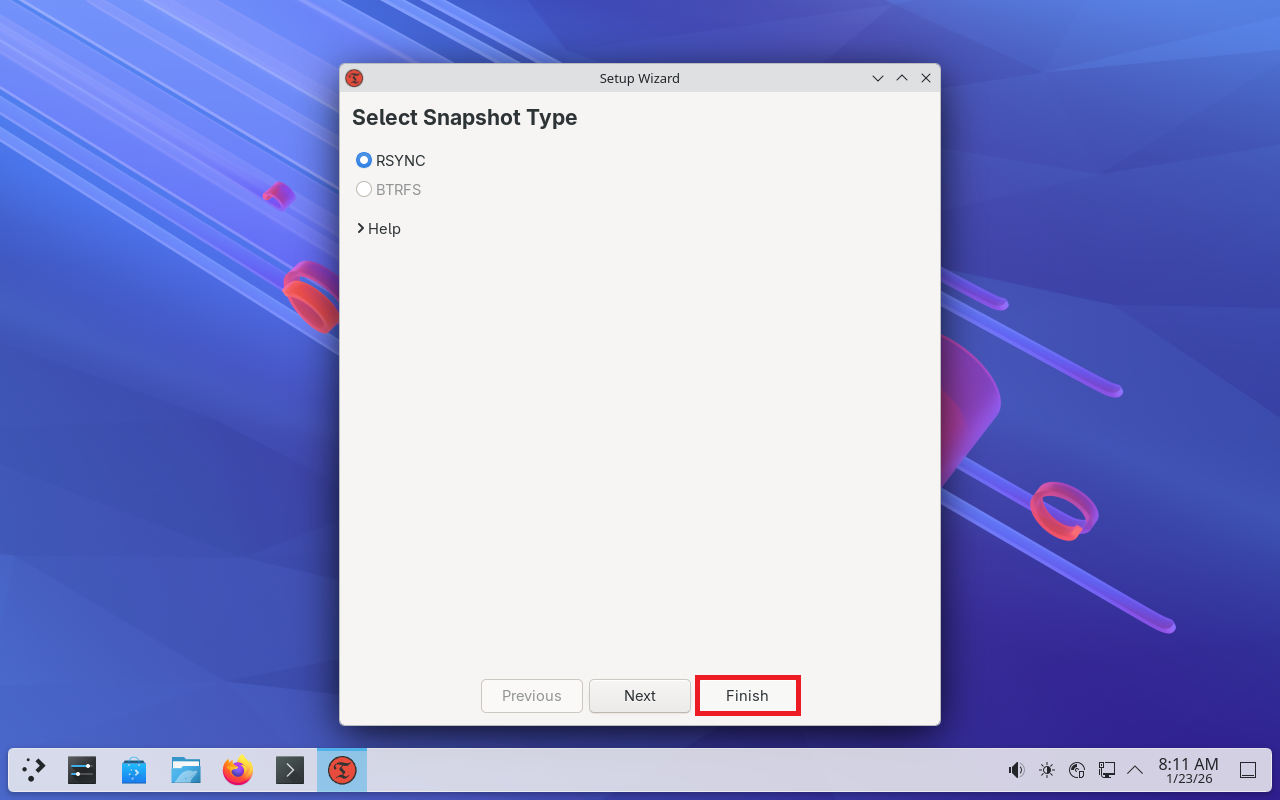1280x800 pixels.
Task: Open the Konsole terminal
Action: [290, 770]
